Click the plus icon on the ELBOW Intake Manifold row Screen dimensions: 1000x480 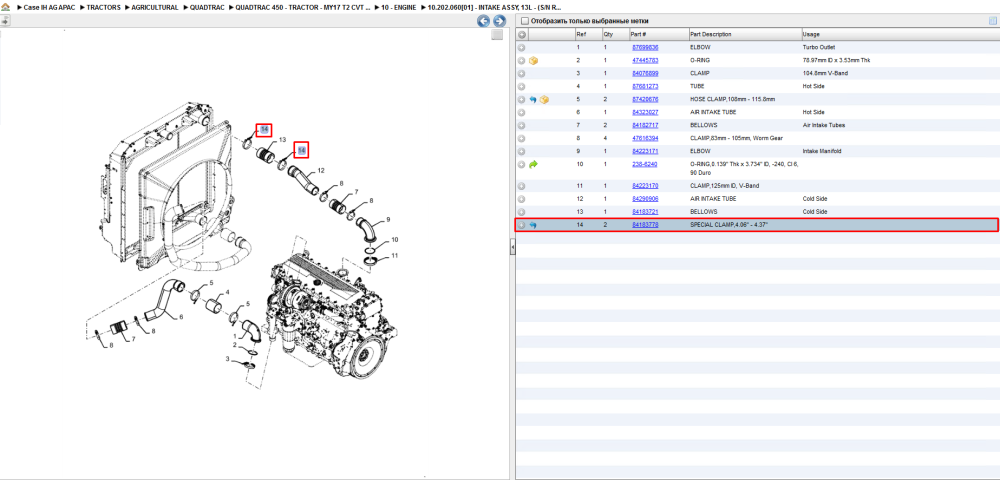tap(522, 151)
